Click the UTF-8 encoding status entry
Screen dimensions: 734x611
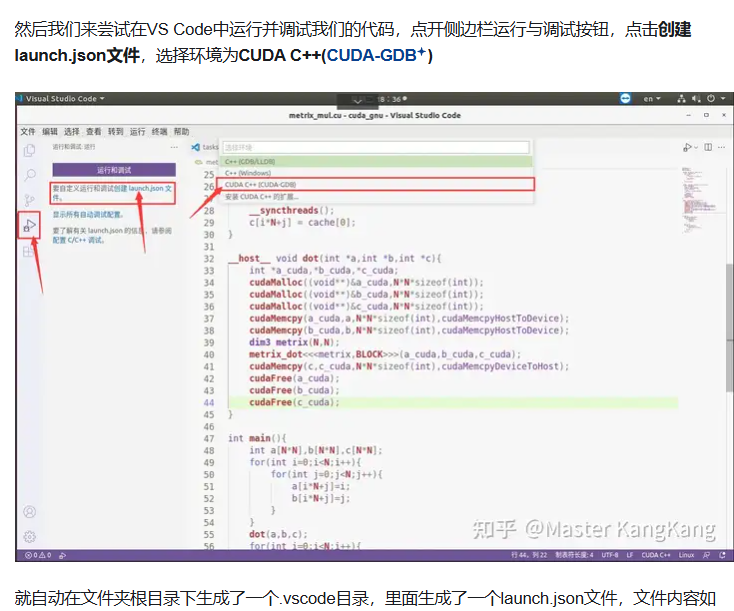610,555
